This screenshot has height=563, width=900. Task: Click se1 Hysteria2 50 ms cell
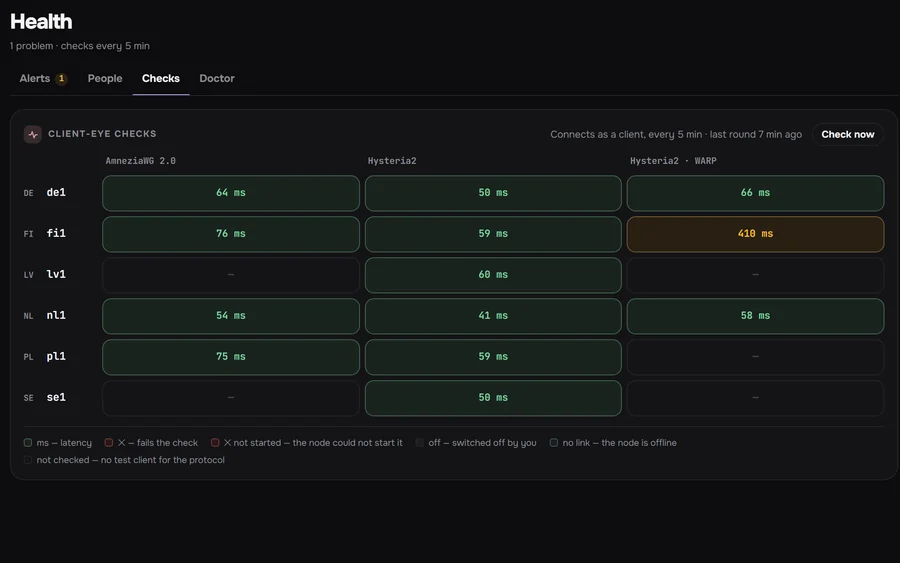(x=493, y=398)
